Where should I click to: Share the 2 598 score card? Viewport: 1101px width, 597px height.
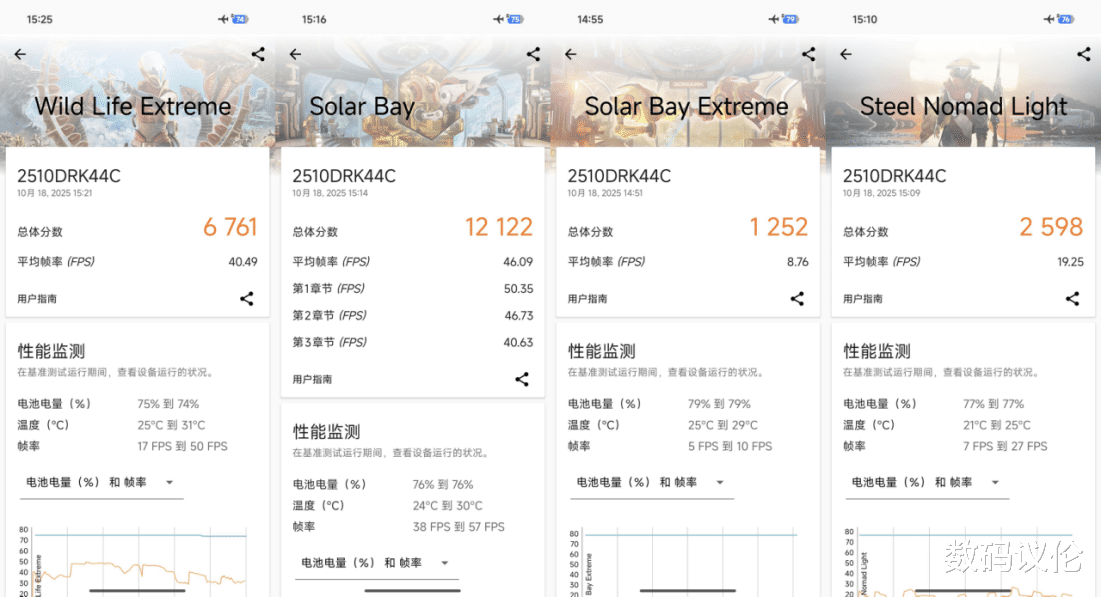click(1072, 298)
